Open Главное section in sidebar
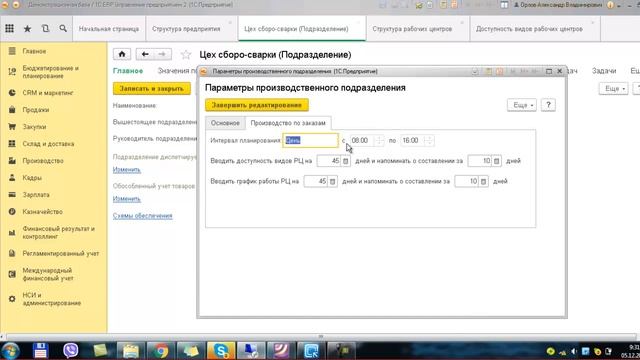 34,51
